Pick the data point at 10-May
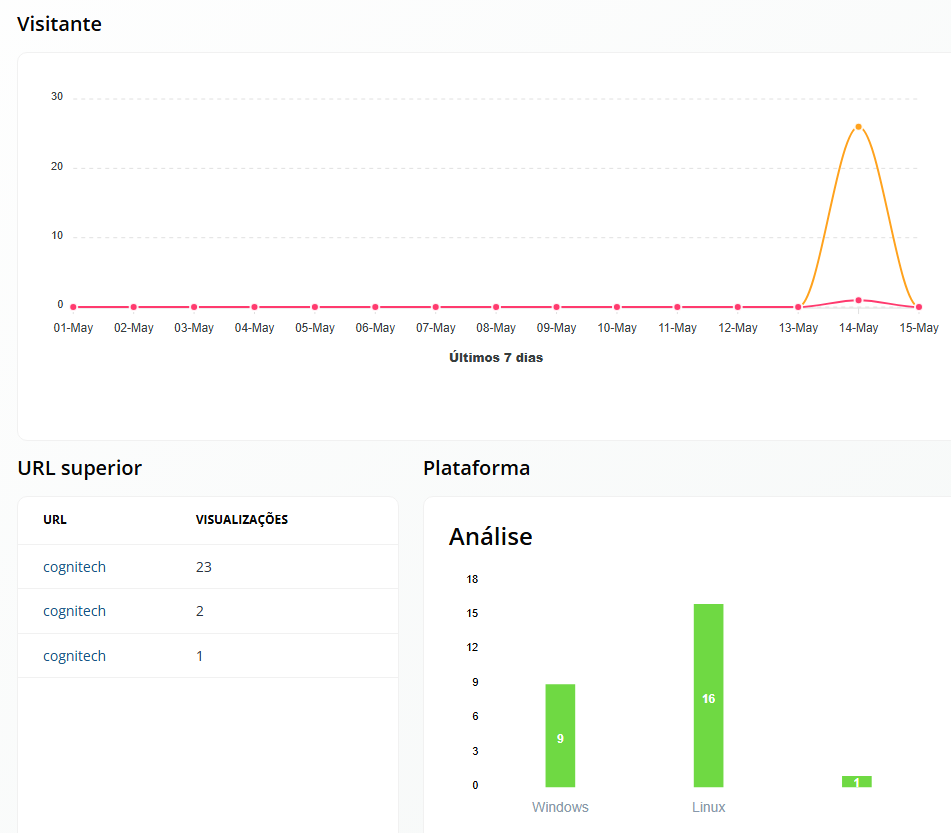The image size is (951, 833). point(617,307)
